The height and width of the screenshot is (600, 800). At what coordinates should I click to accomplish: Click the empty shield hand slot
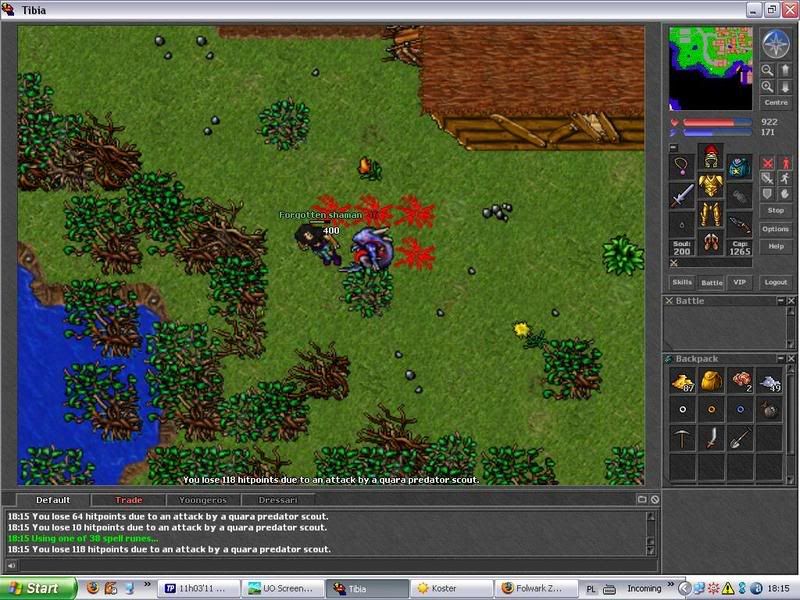tap(740, 195)
